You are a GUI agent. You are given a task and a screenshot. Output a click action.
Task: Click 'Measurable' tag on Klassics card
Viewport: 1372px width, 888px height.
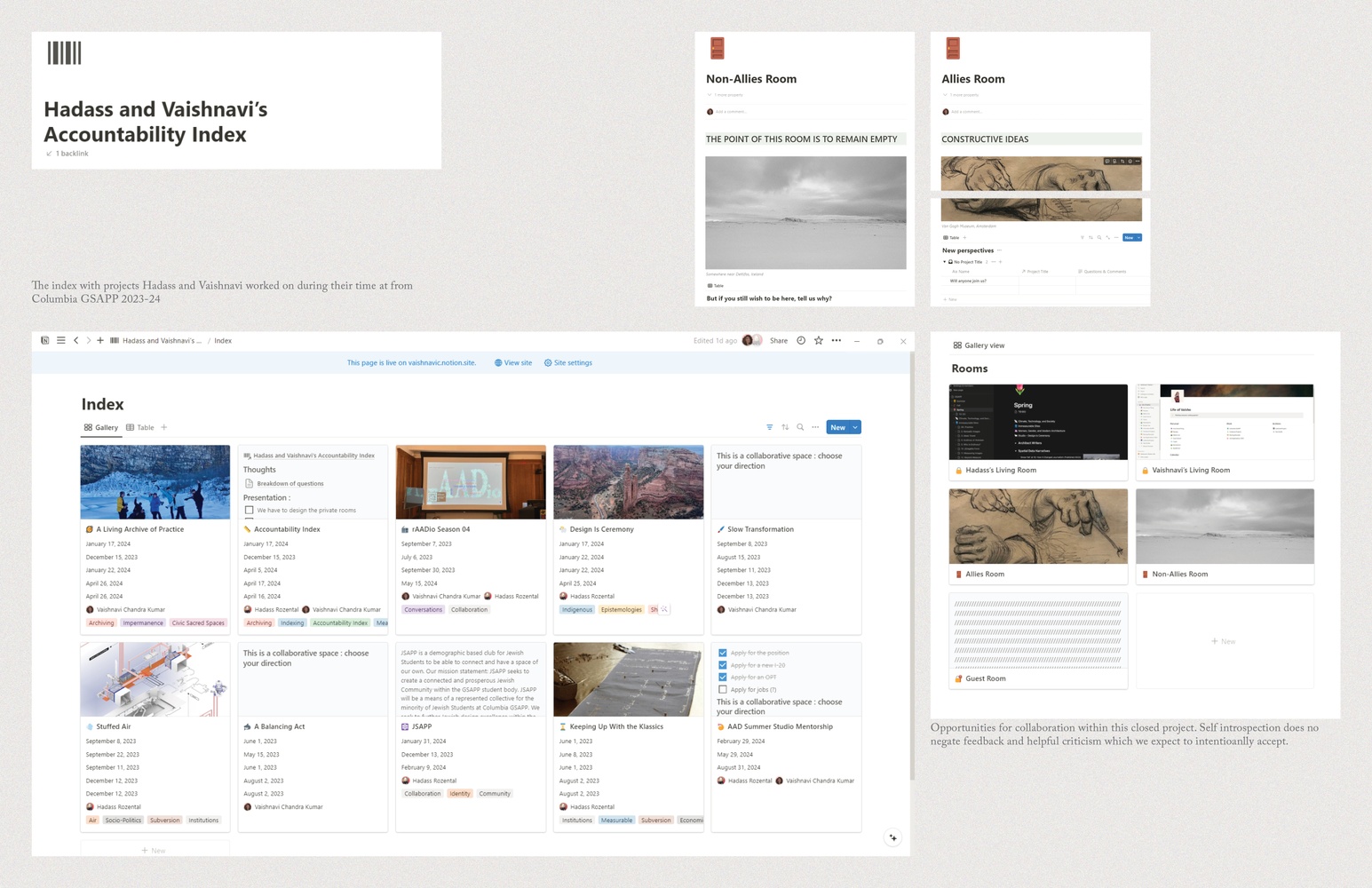coord(616,821)
